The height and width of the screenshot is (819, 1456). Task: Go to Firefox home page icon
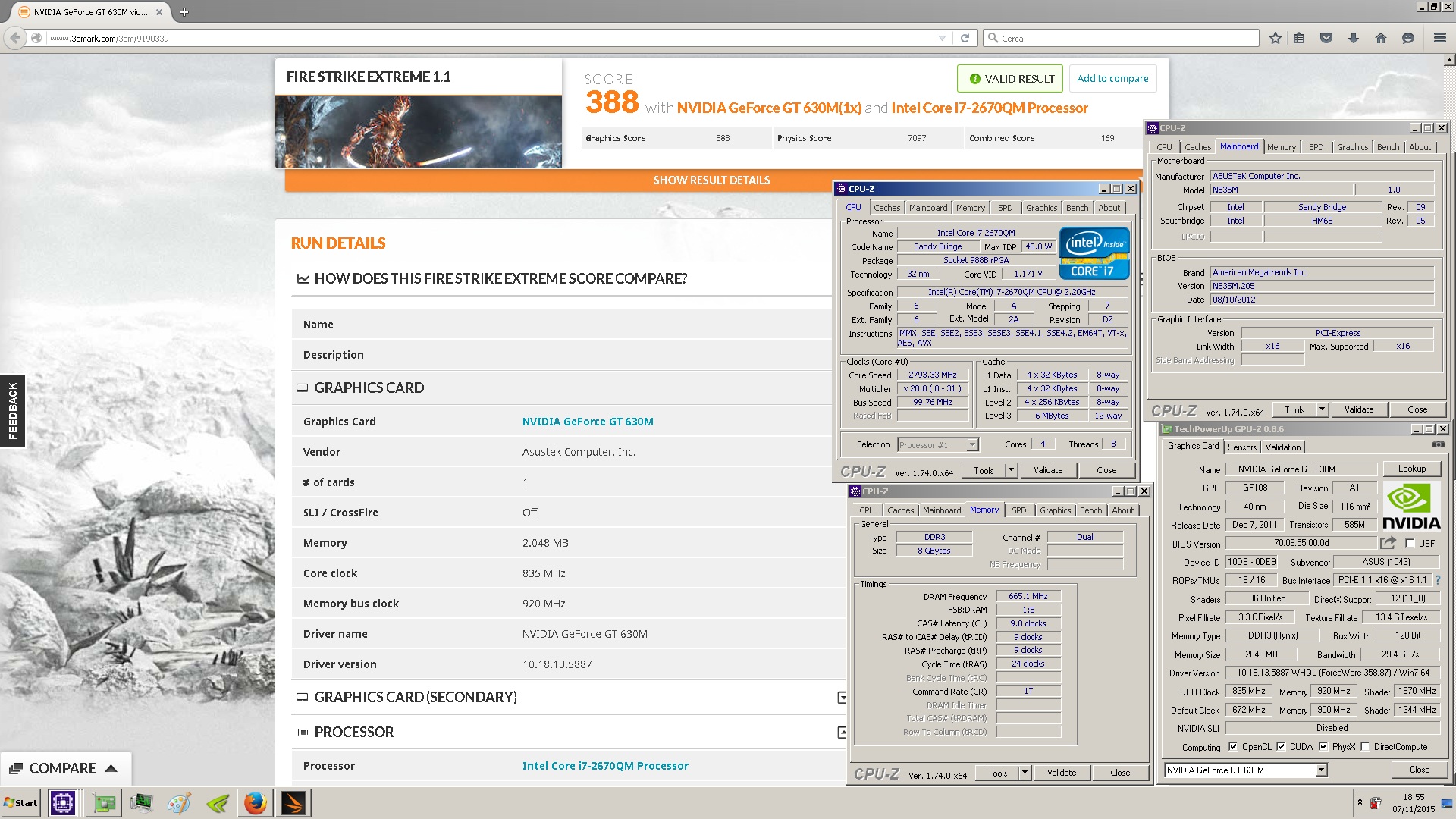(x=1381, y=38)
